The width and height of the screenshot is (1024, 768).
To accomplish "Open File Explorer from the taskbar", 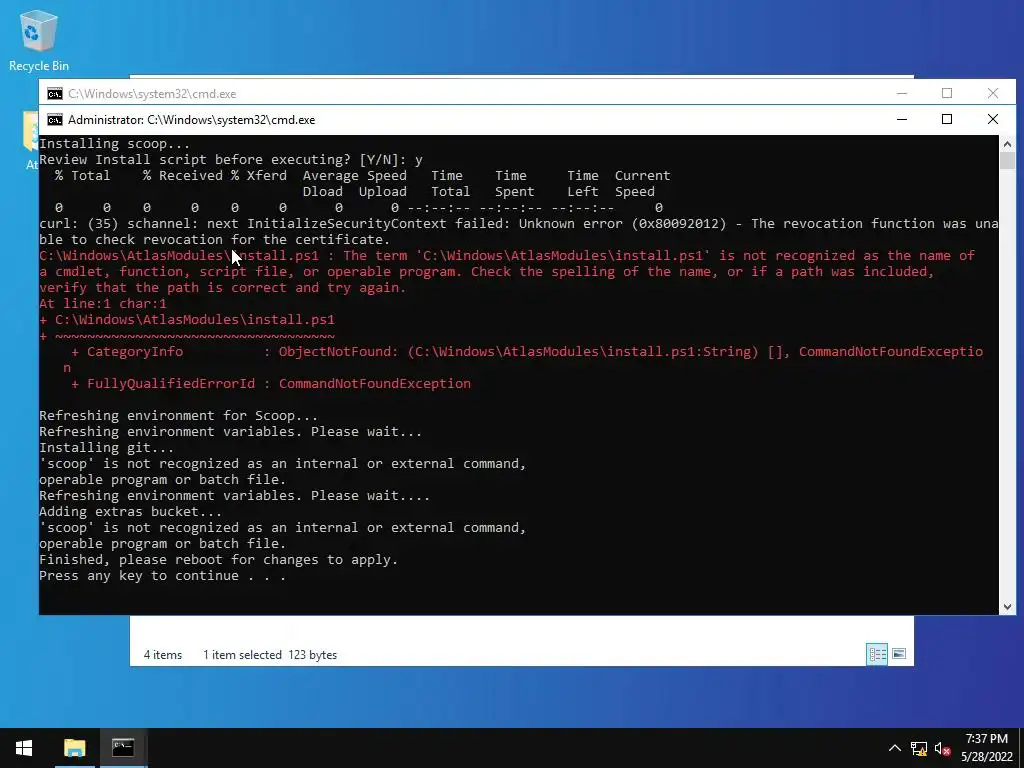I will 74,748.
